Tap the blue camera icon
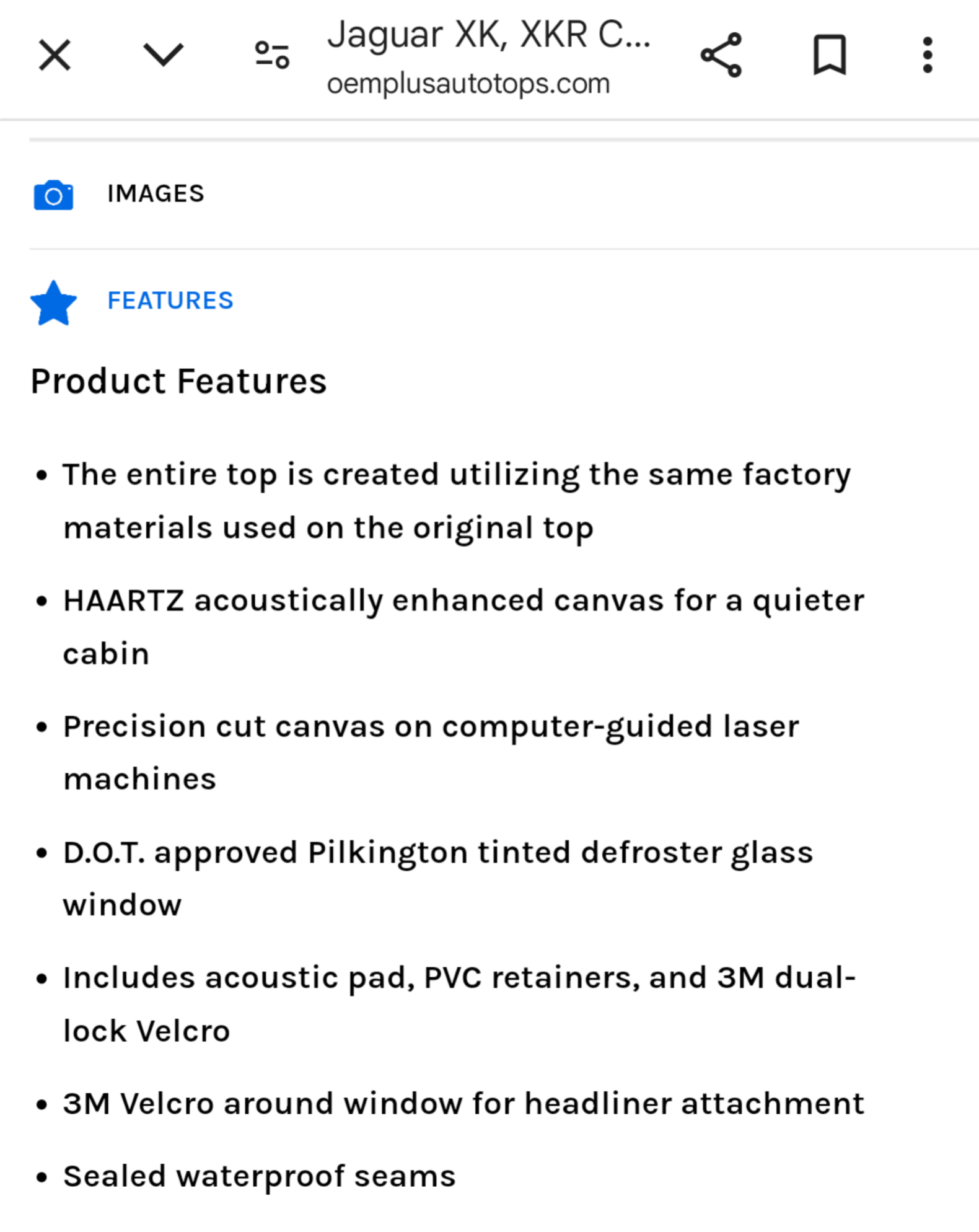 coord(53,195)
